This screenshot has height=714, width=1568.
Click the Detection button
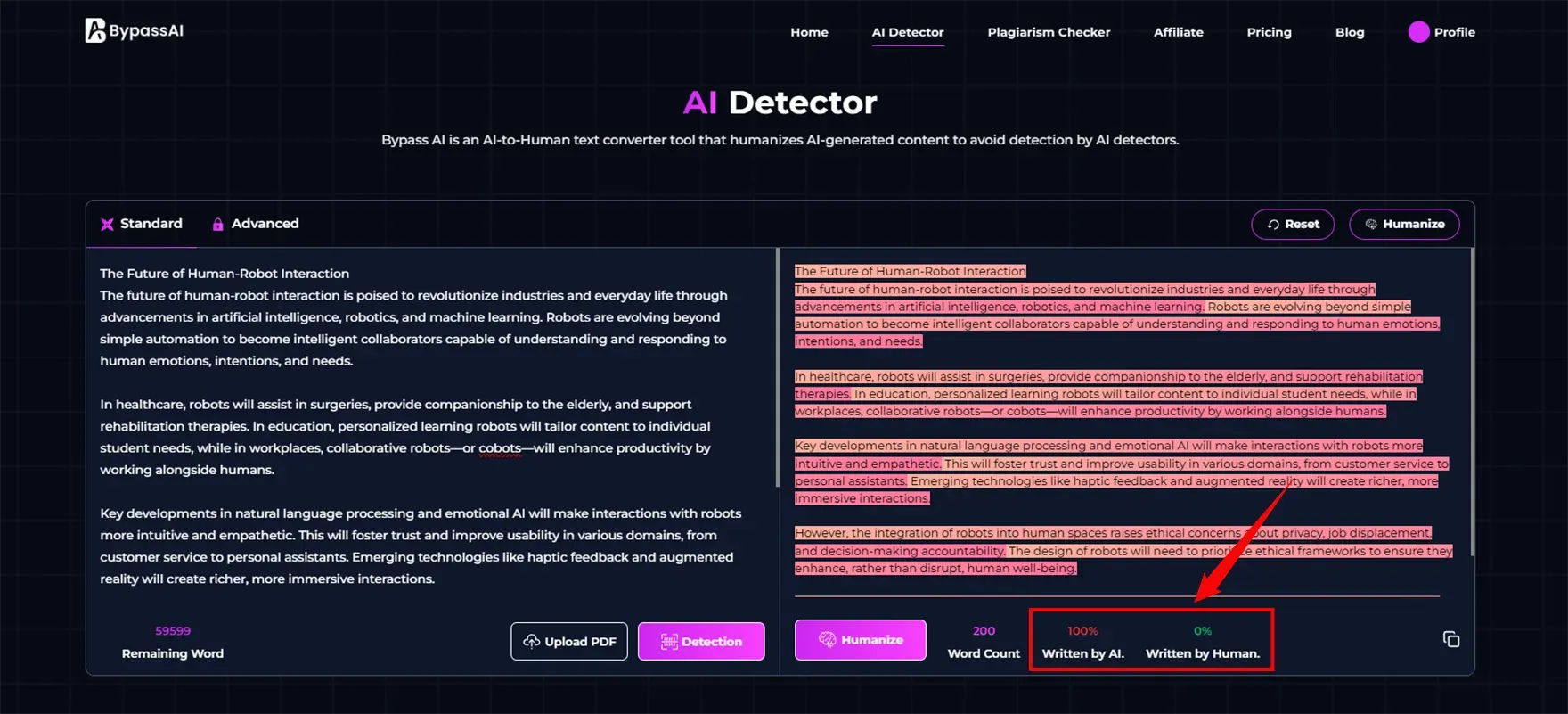click(701, 641)
